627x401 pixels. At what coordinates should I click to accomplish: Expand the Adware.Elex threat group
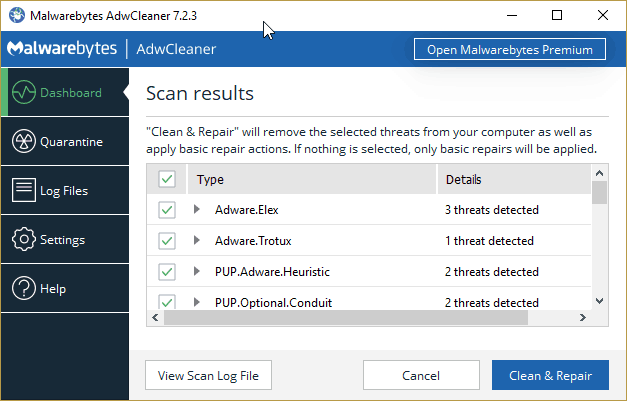(x=196, y=209)
